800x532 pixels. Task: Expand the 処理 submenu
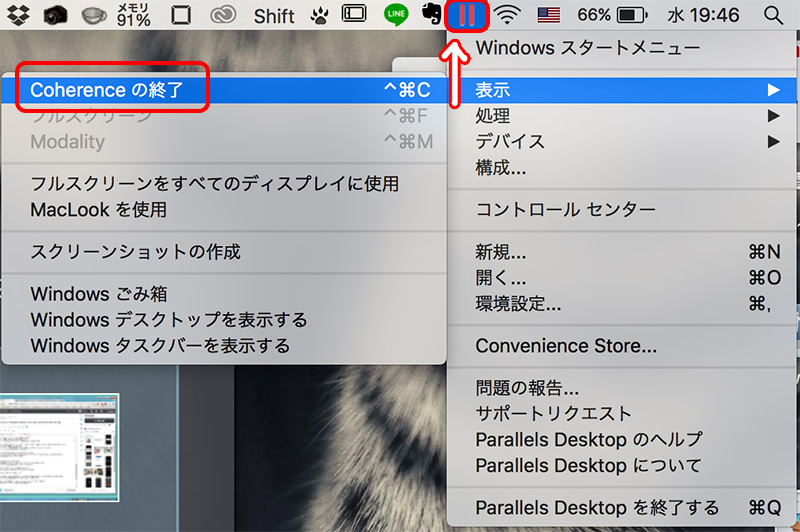pos(622,116)
